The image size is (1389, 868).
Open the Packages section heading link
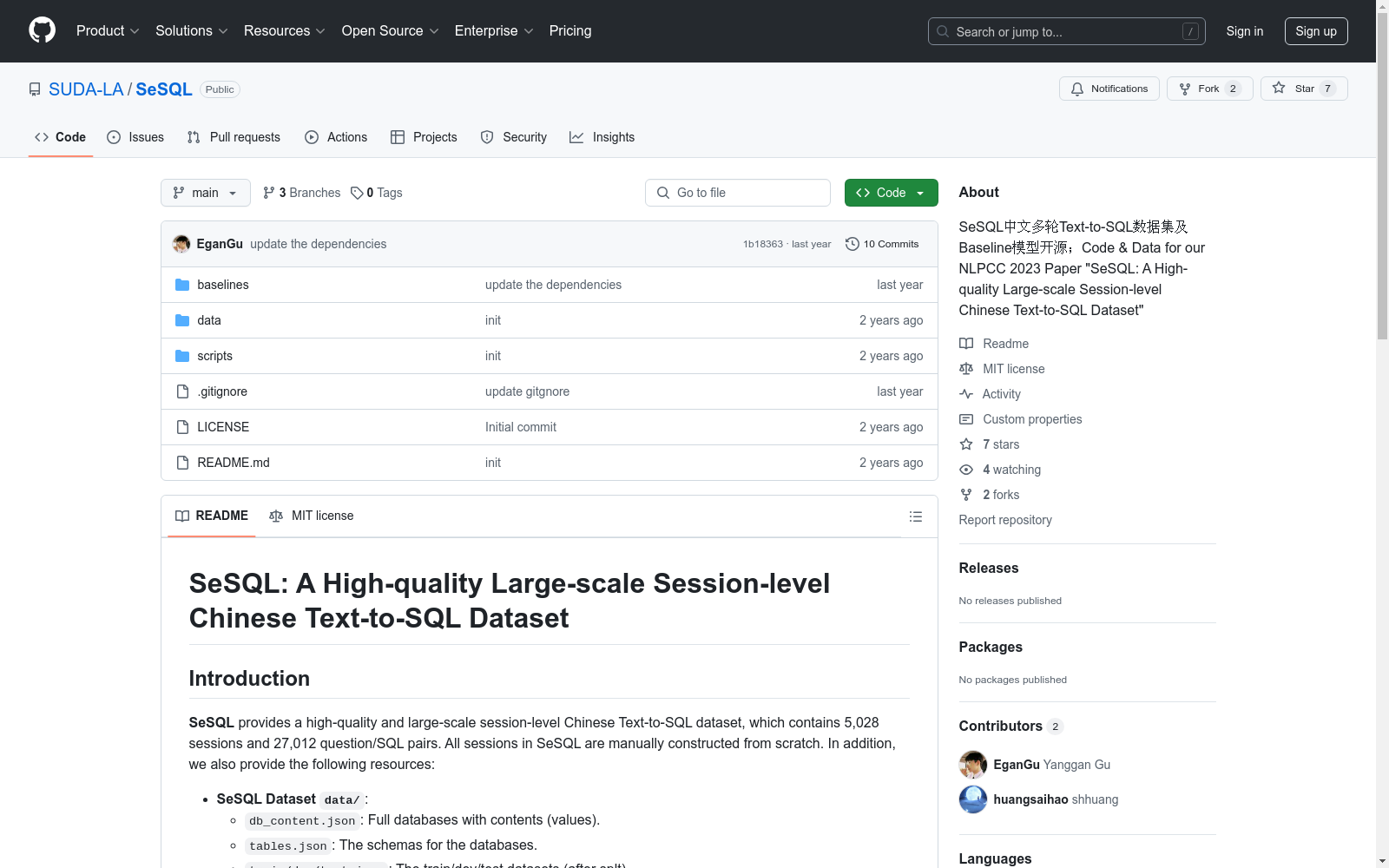tap(991, 647)
